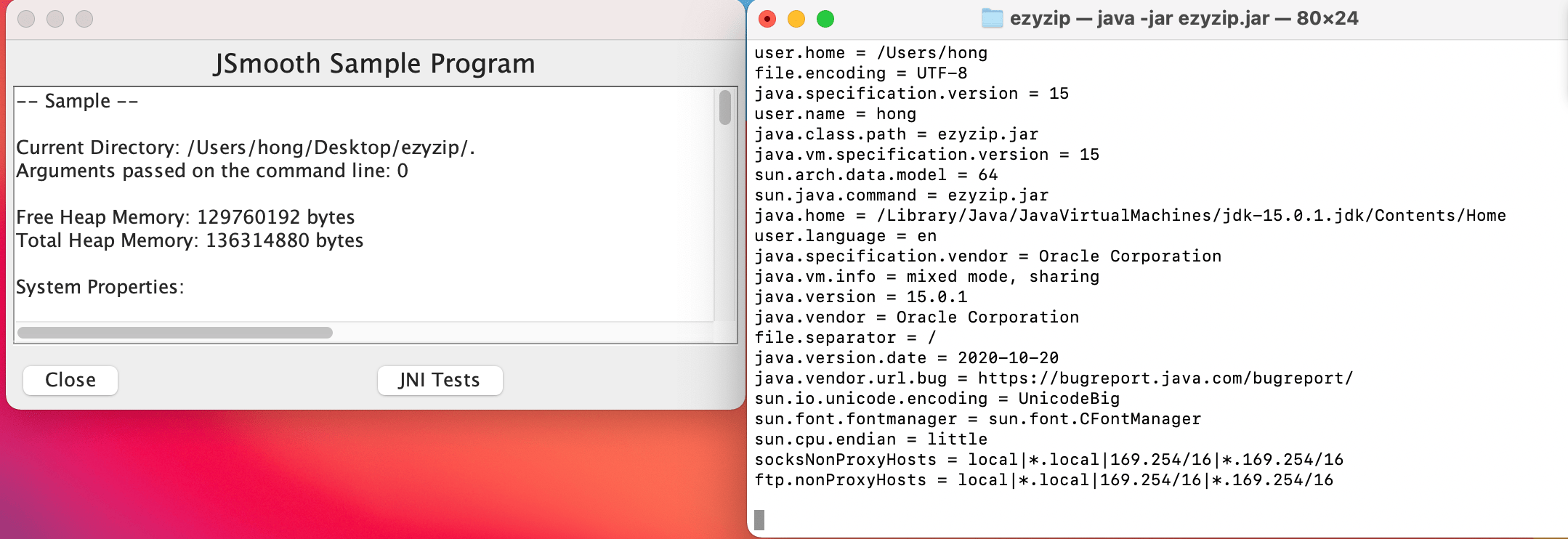The image size is (1568, 539).
Task: Click the "java.vendor = Oracle Corporation" line
Action: [x=917, y=317]
